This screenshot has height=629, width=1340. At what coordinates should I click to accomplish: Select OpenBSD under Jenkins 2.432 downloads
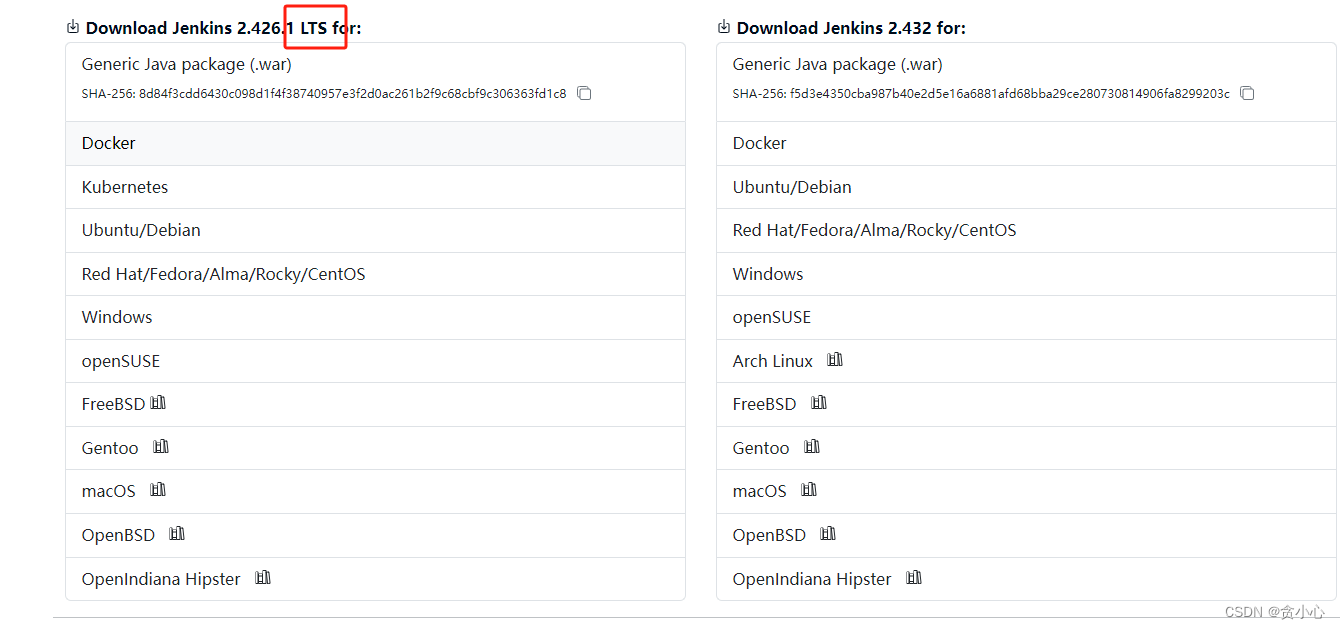click(1026, 535)
